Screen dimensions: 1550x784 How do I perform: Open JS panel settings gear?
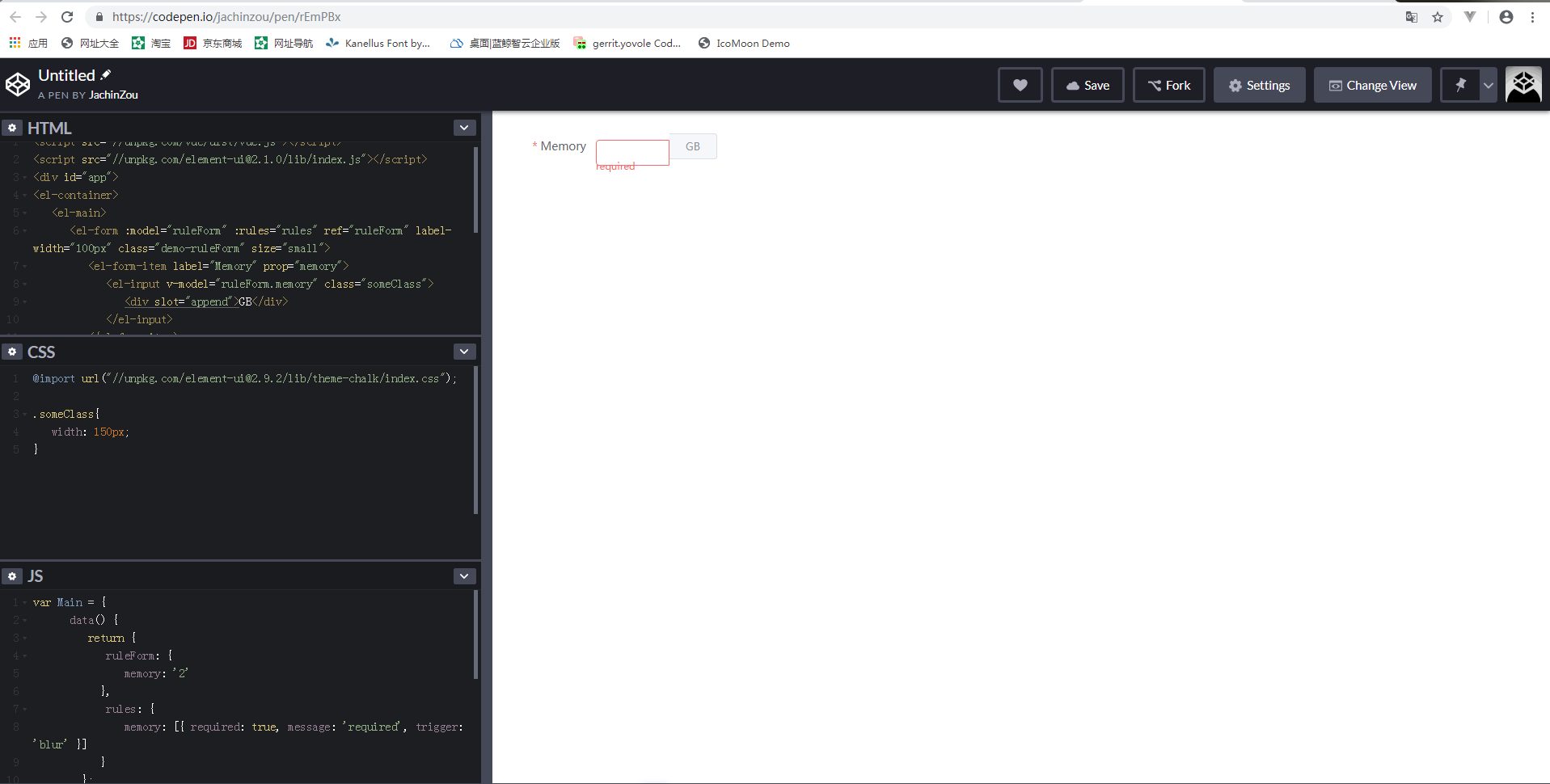click(12, 576)
